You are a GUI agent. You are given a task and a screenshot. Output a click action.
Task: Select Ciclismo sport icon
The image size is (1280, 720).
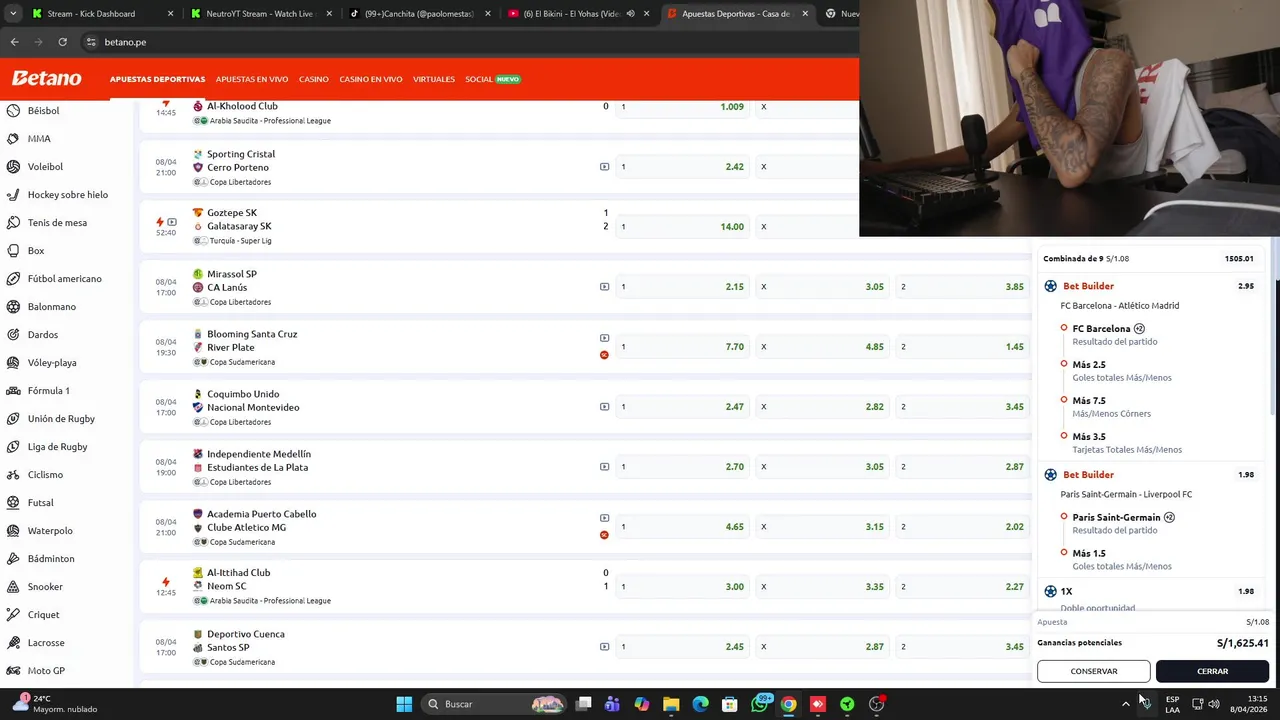[x=13, y=475]
